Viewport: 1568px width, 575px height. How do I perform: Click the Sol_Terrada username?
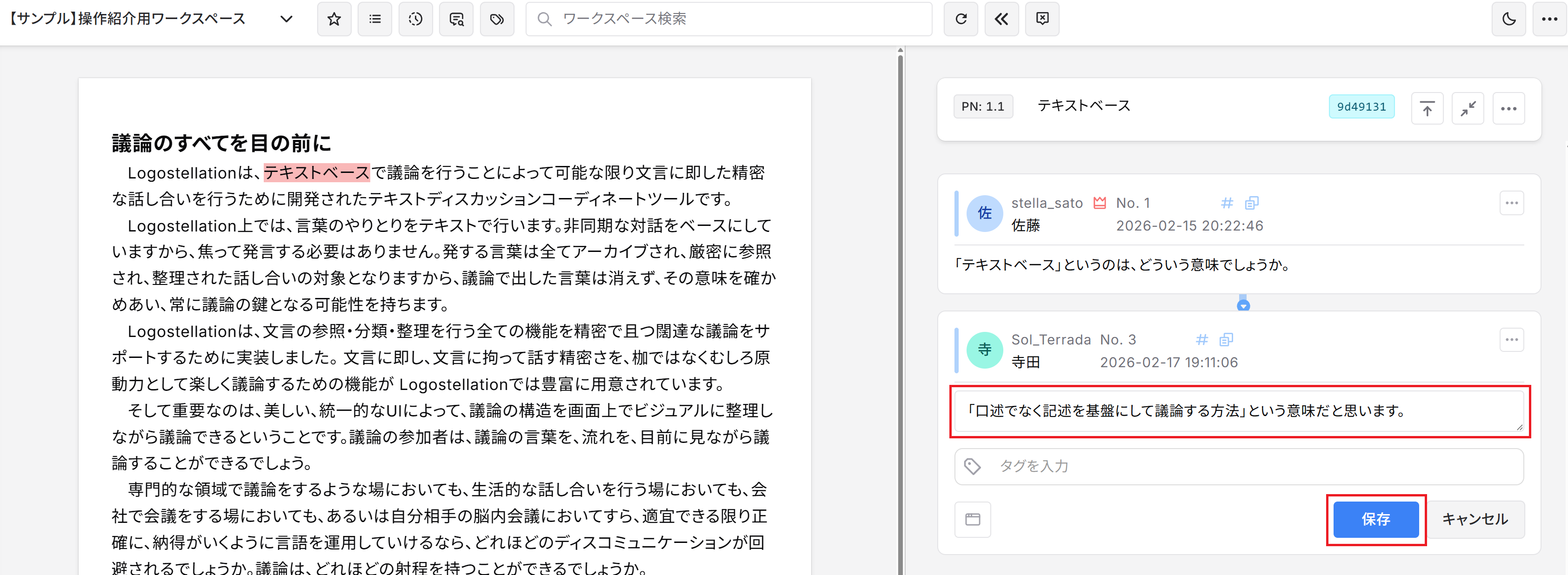1051,339
